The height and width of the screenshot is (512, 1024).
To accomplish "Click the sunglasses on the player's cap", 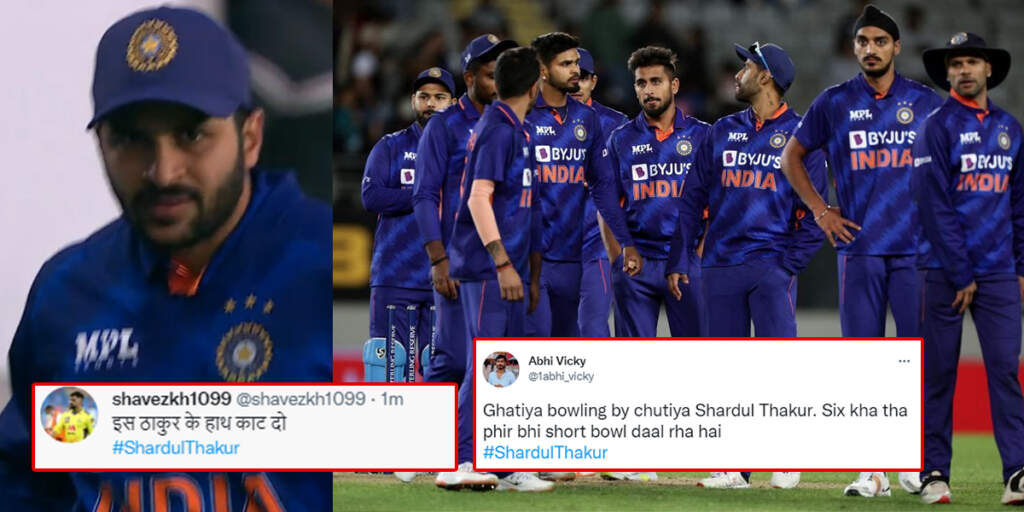I will click(761, 56).
